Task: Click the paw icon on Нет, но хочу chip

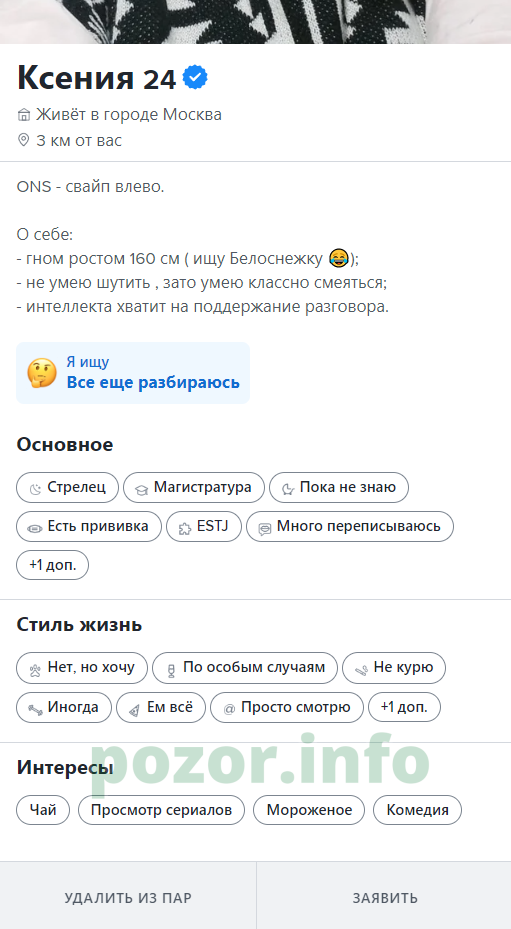Action: (36, 671)
